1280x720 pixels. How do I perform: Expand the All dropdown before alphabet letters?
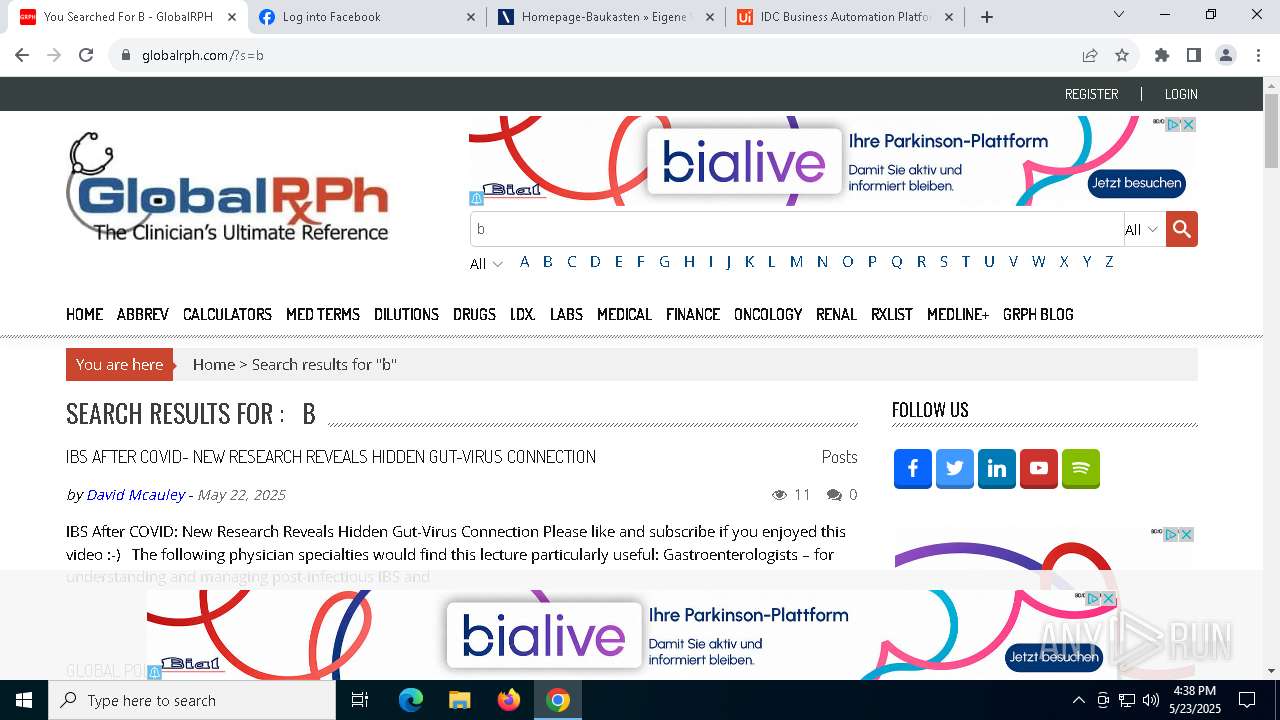(486, 264)
